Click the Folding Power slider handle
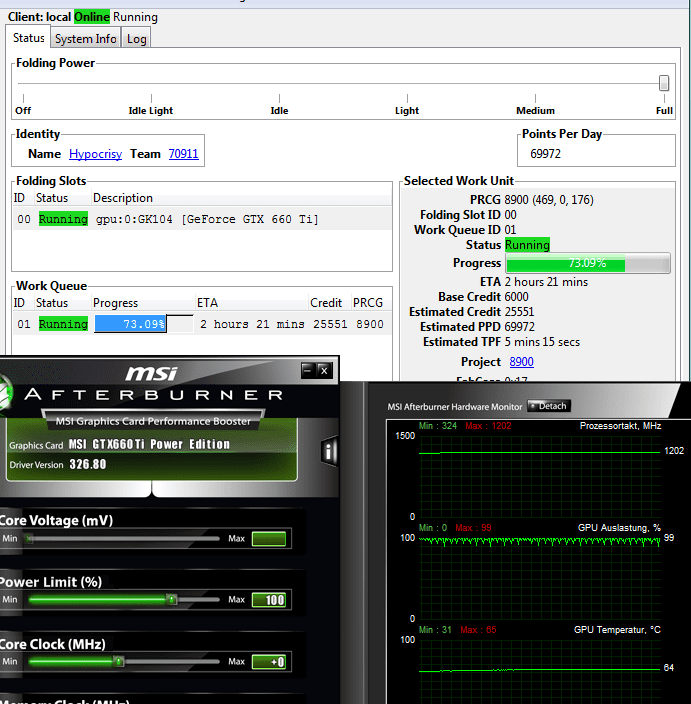Screen dimensions: 691x704 coord(664,83)
